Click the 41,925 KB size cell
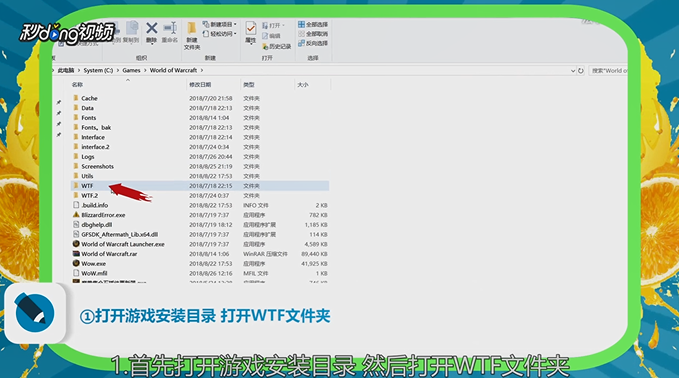679x378 pixels. (314, 264)
